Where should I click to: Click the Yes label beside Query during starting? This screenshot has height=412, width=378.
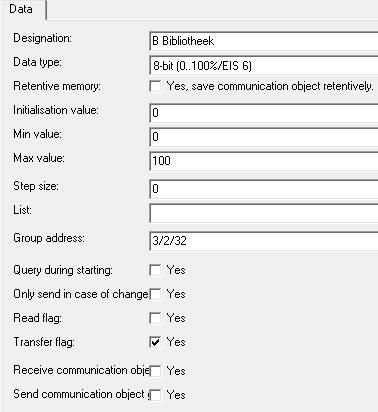pos(176,270)
